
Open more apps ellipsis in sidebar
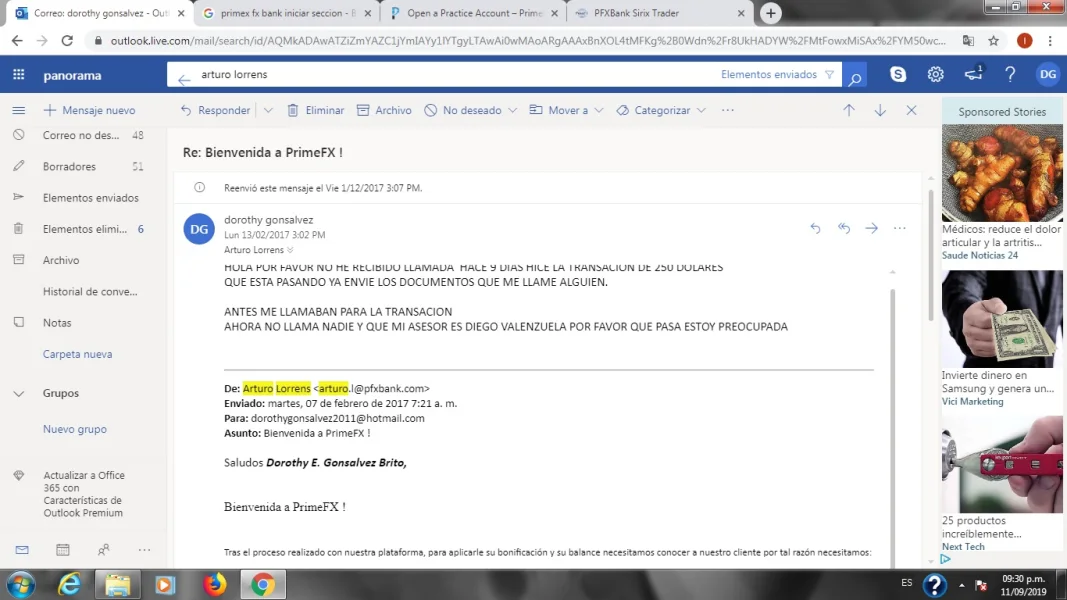click(x=144, y=550)
